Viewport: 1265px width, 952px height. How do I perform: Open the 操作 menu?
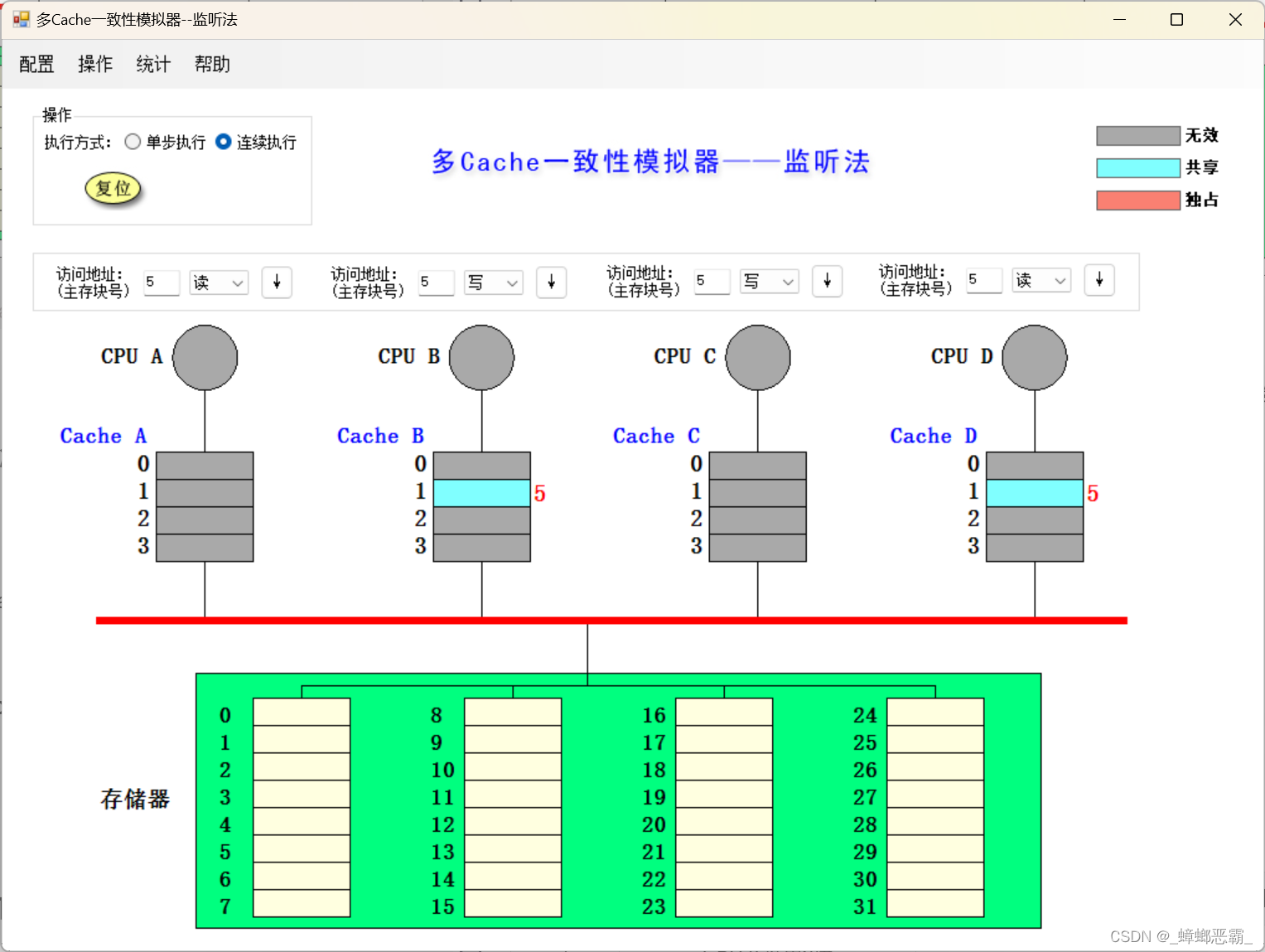[95, 65]
